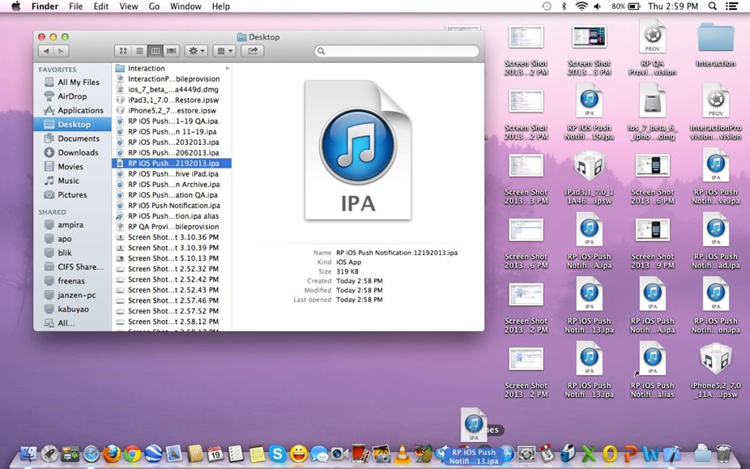Open Skype from the Dock
This screenshot has width=750, height=469.
pyautogui.click(x=276, y=454)
